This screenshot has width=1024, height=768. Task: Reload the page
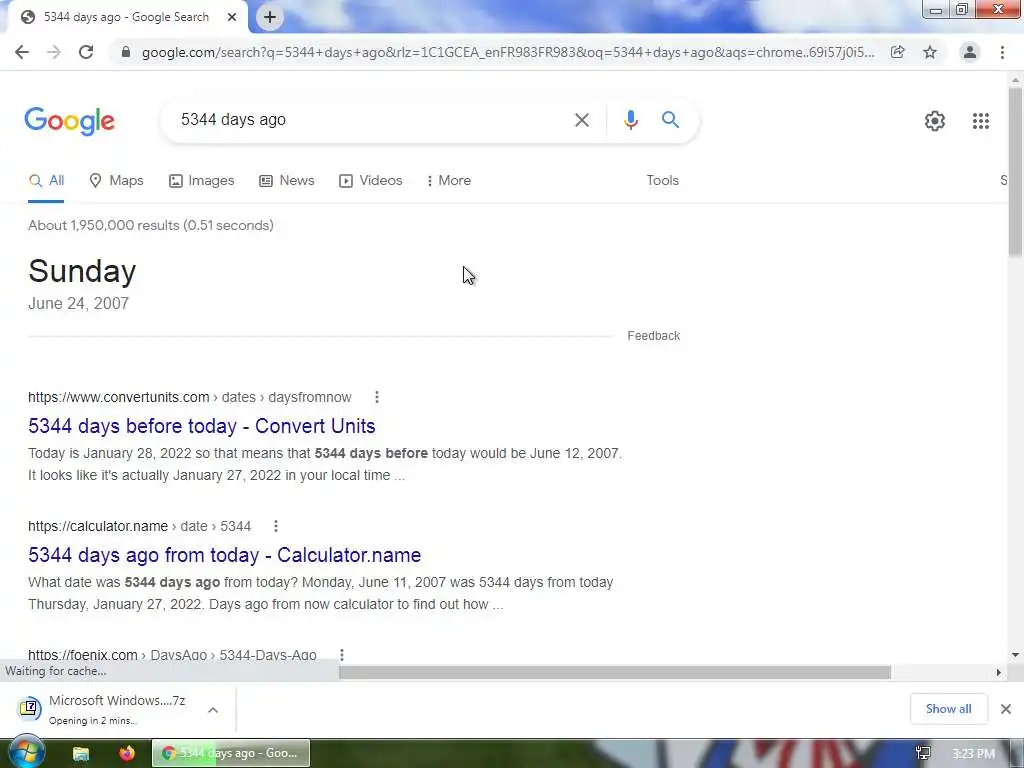pos(86,52)
